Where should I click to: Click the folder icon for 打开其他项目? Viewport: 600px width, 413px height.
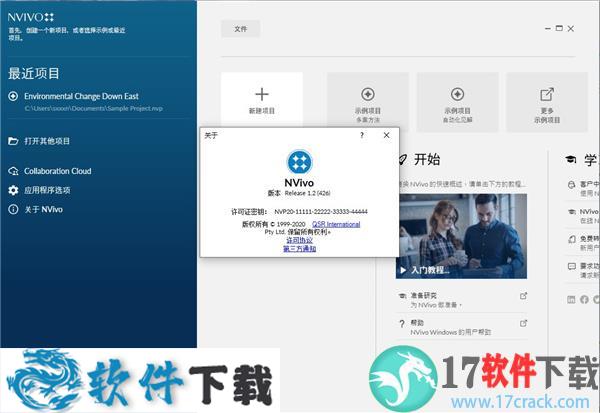(13, 141)
